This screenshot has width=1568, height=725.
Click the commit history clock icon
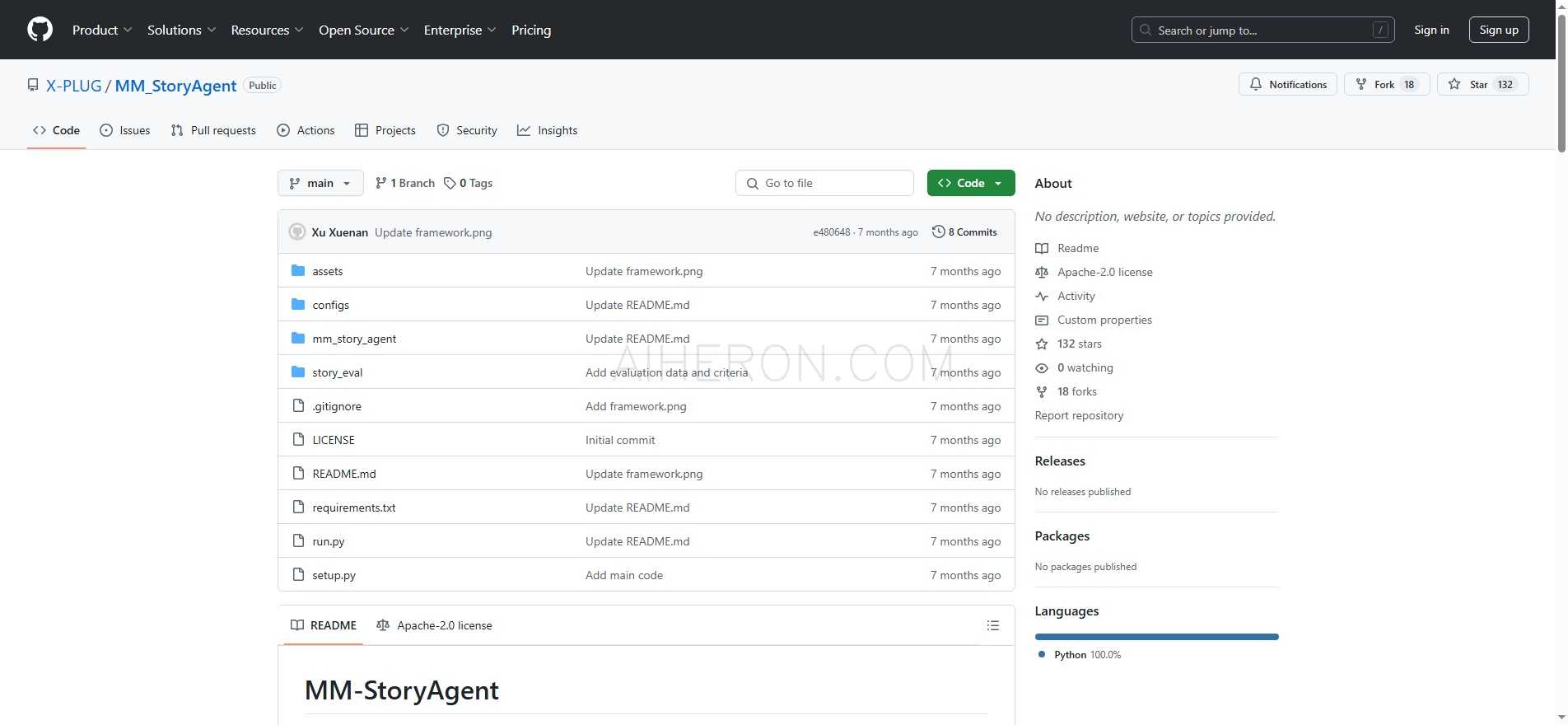pyautogui.click(x=938, y=232)
